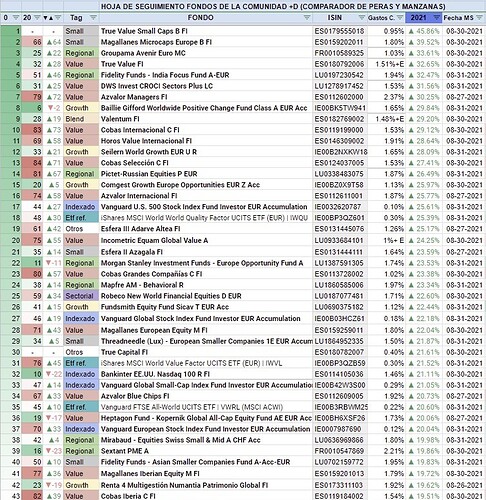Select Pictet-Russian Equities P EUR cell
The width and height of the screenshot is (486, 500).
click(x=206, y=174)
